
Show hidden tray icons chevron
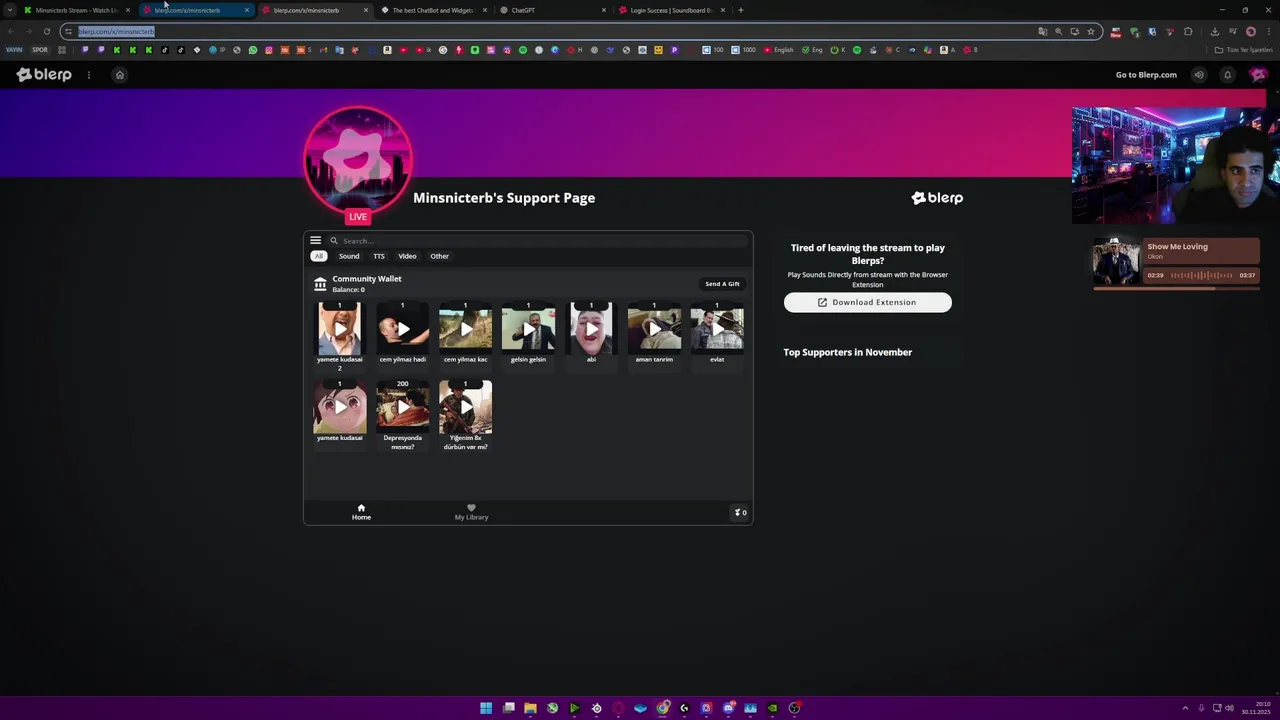(x=1185, y=708)
